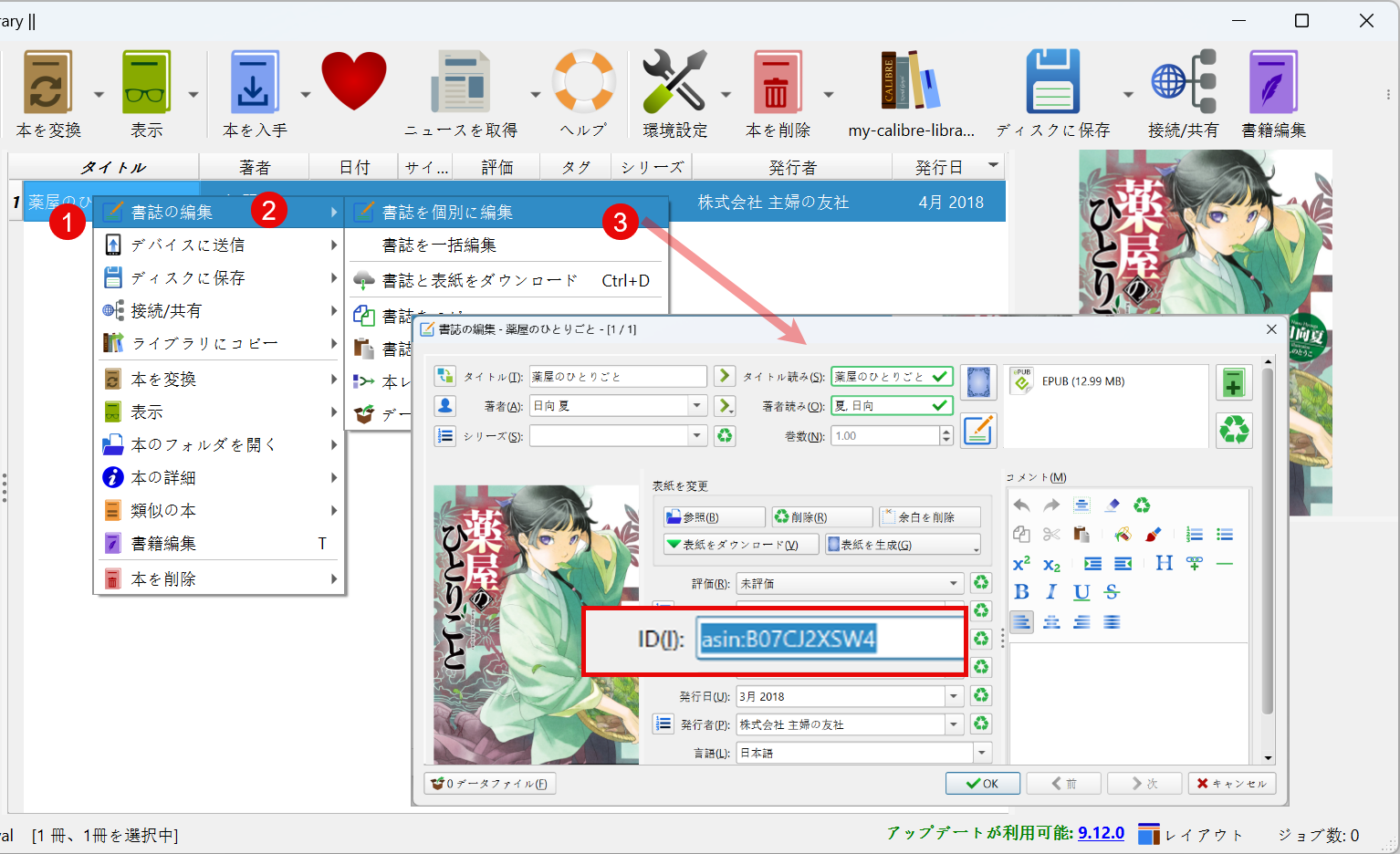
Task: Open 環境設定 wrench icon
Action: pos(674,82)
